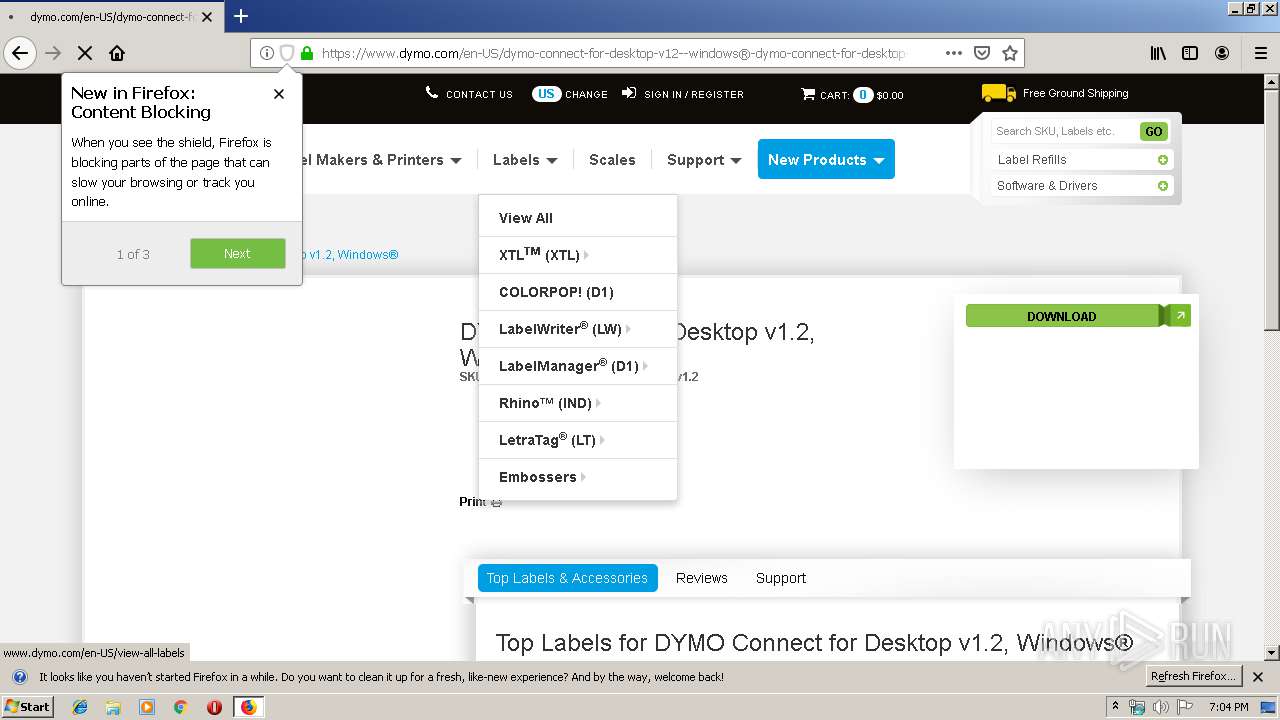Click the arrow icon beside DOWNLOAD
Screen dimensions: 1280x720
(1180, 316)
